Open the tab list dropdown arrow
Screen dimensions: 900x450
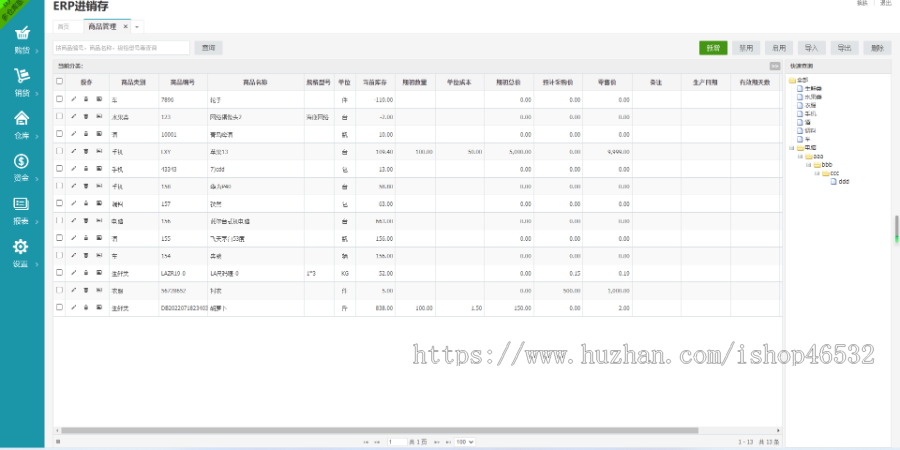coord(138,26)
